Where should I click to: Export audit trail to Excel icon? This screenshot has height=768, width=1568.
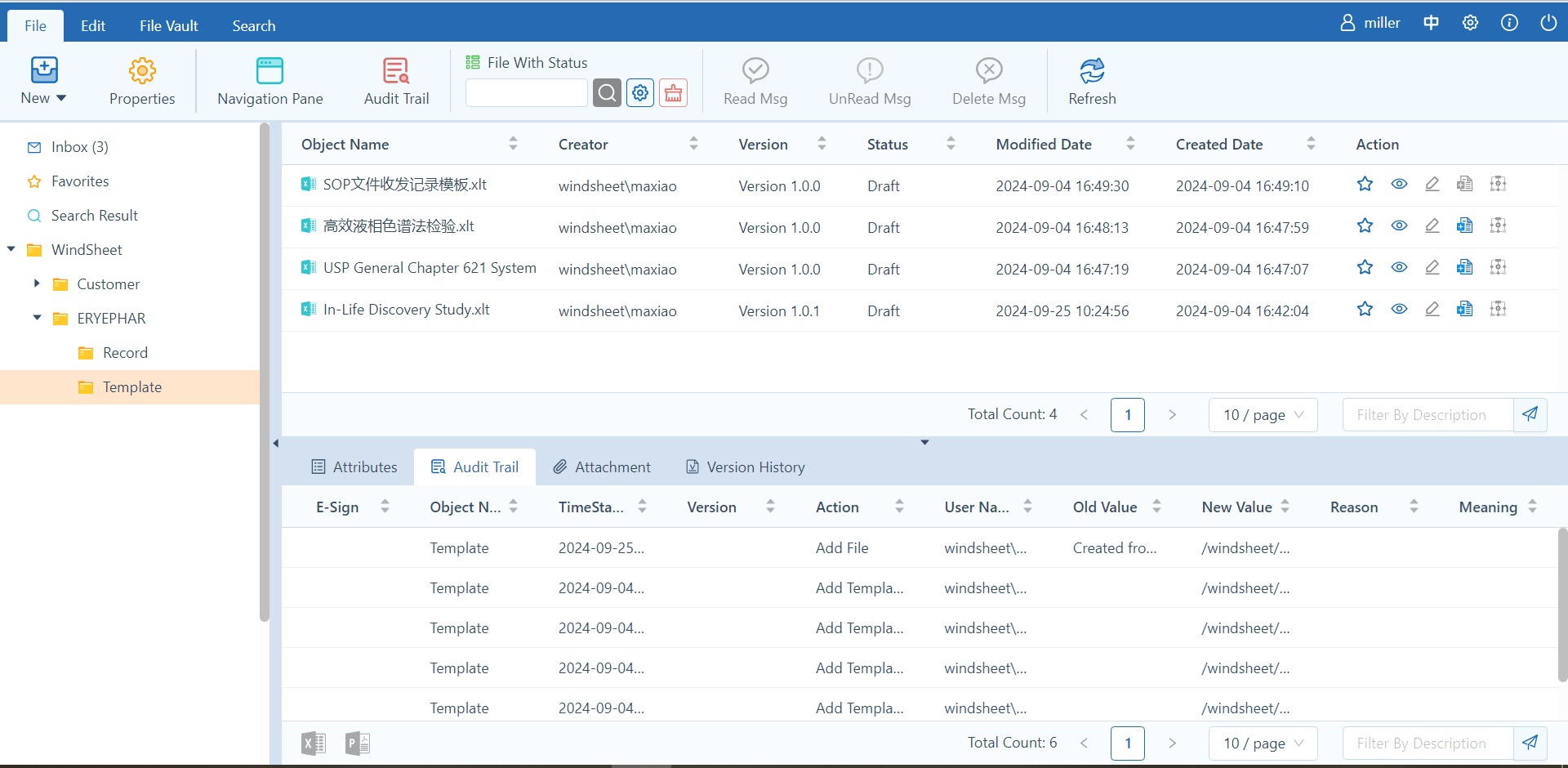(x=314, y=743)
